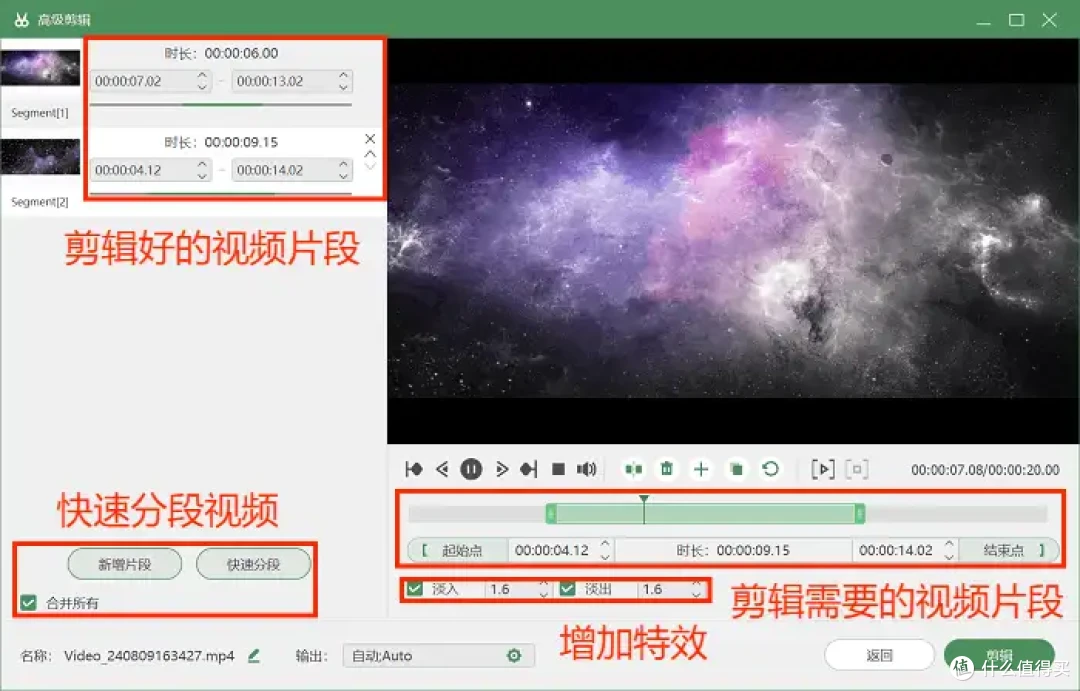
Task: Increase the fade-in duration value
Action: pos(543,584)
